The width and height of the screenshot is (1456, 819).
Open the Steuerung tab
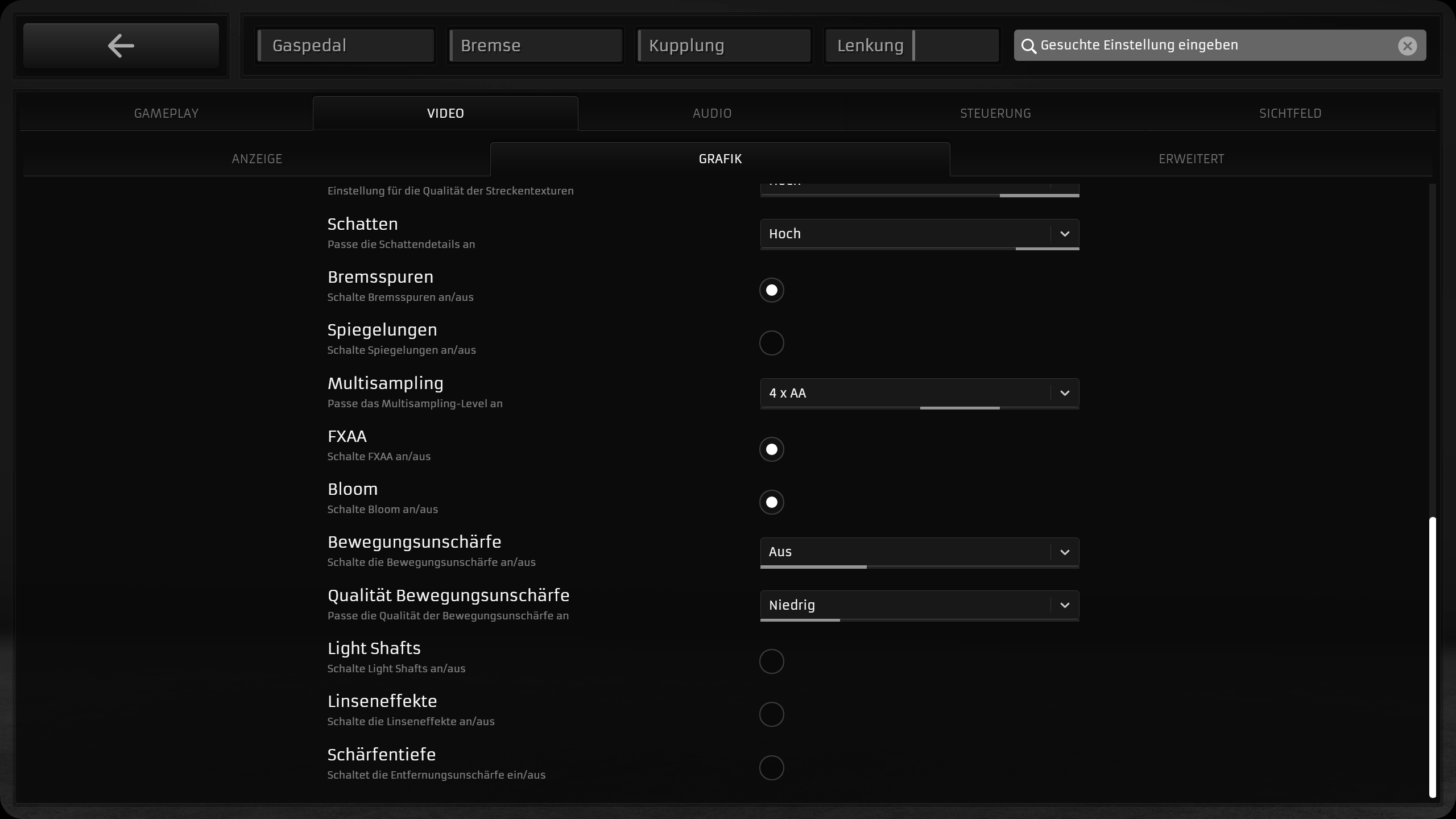995,113
